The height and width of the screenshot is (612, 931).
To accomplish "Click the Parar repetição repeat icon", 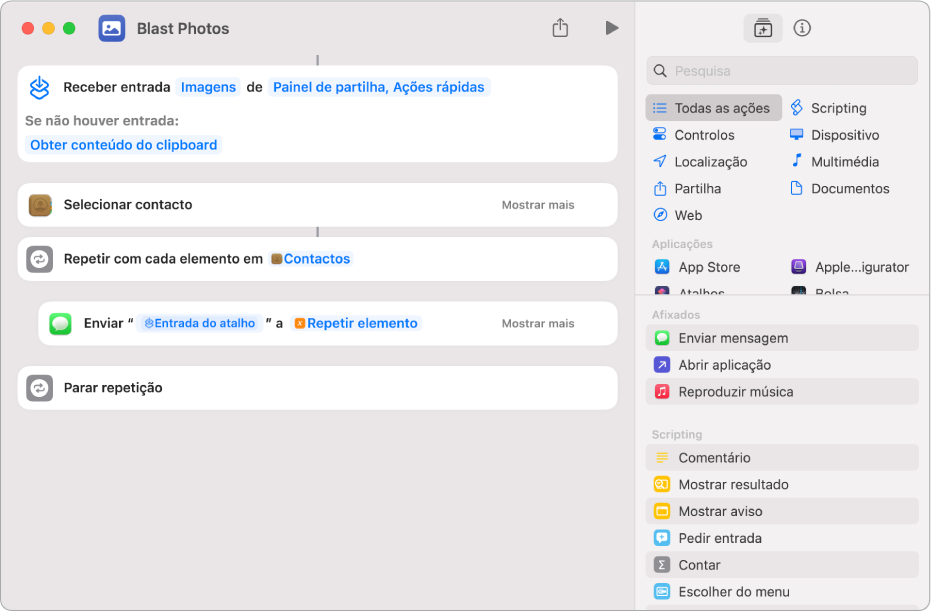I will 40,388.
